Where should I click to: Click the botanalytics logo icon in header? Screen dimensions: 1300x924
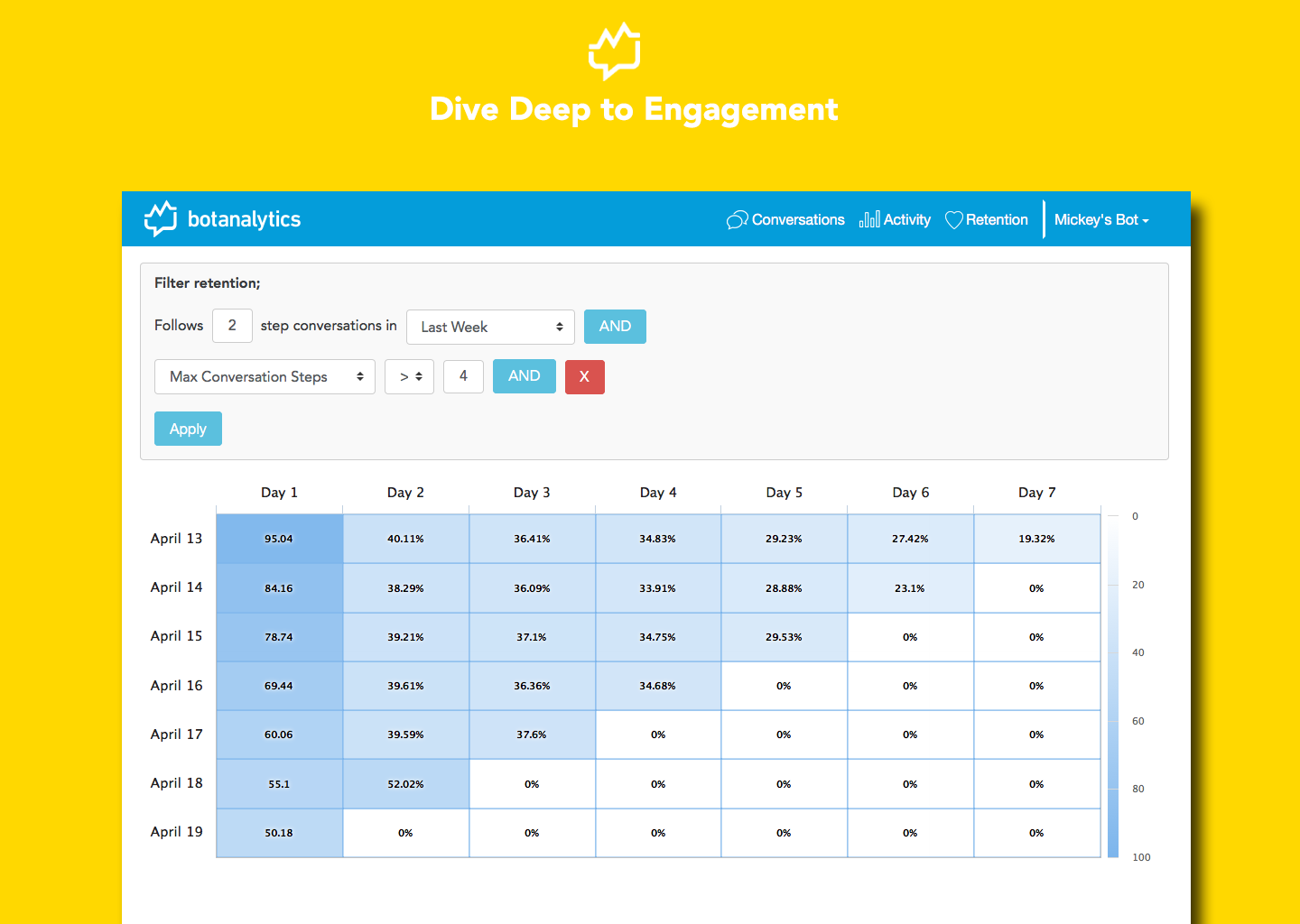pyautogui.click(x=161, y=218)
